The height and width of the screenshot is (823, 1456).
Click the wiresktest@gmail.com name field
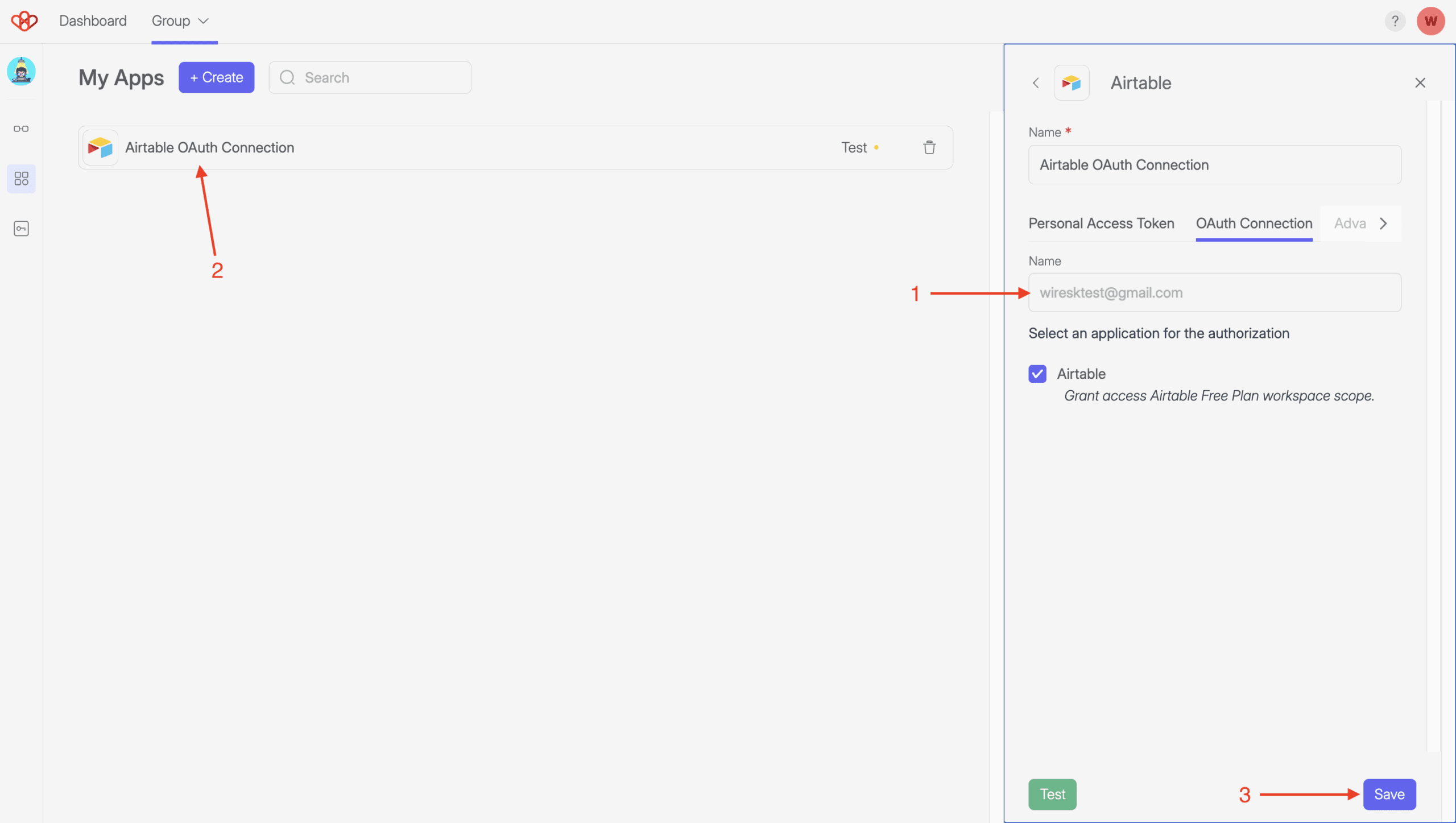(x=1214, y=292)
